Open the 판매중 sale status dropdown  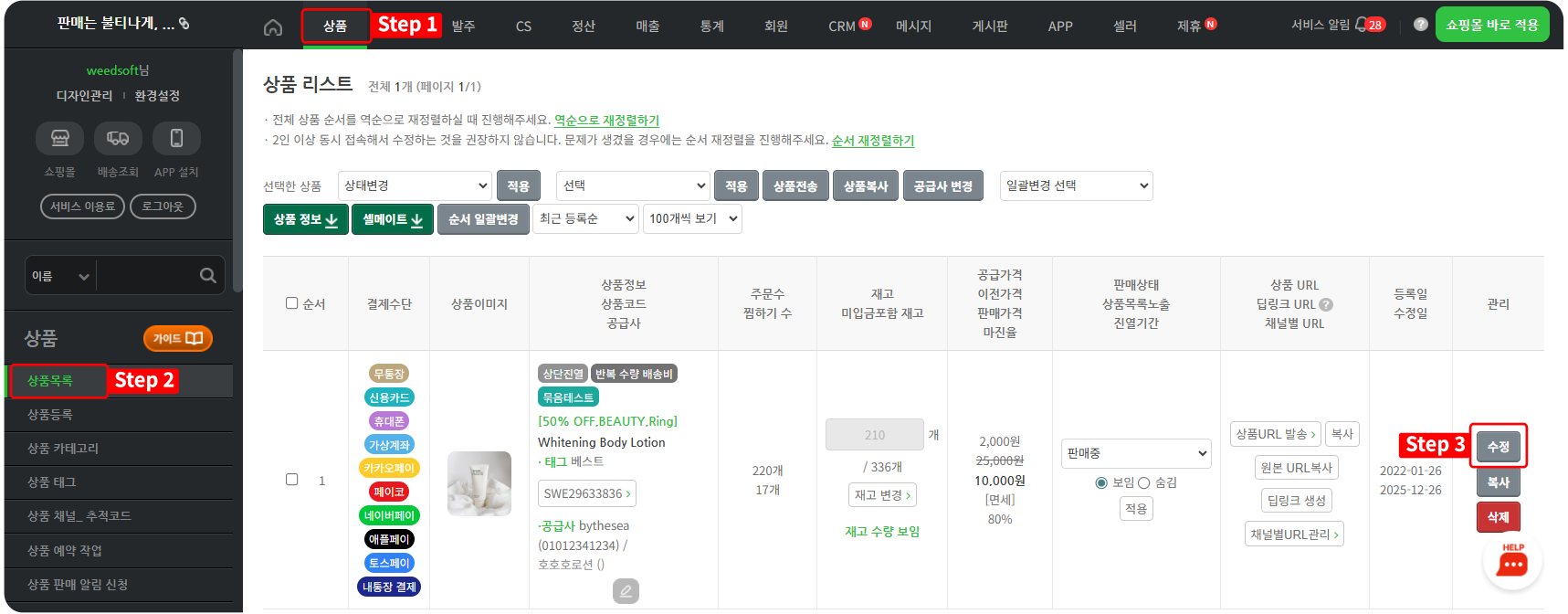pos(1136,453)
